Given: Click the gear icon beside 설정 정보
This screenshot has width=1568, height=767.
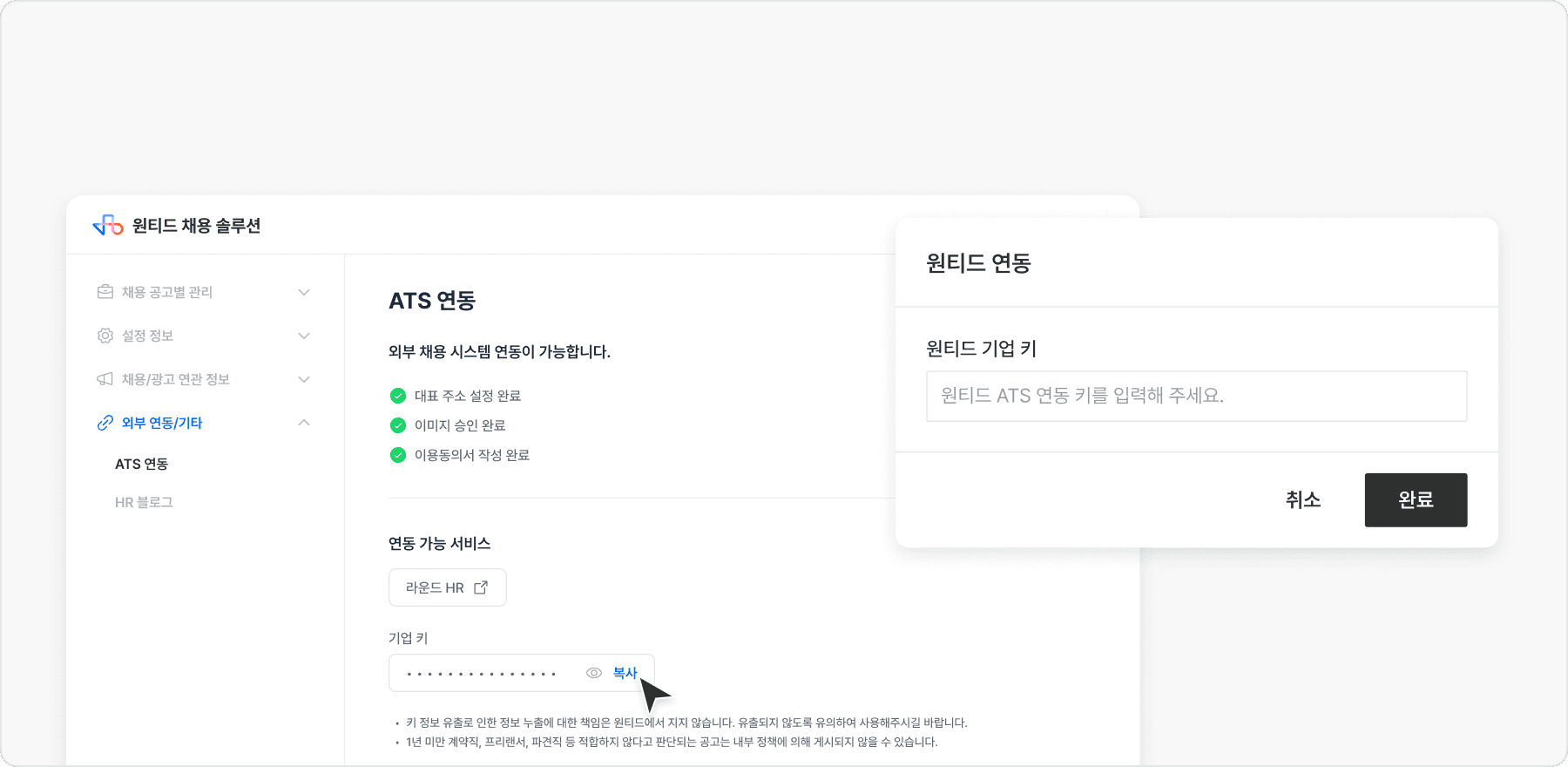Looking at the screenshot, I should point(105,336).
